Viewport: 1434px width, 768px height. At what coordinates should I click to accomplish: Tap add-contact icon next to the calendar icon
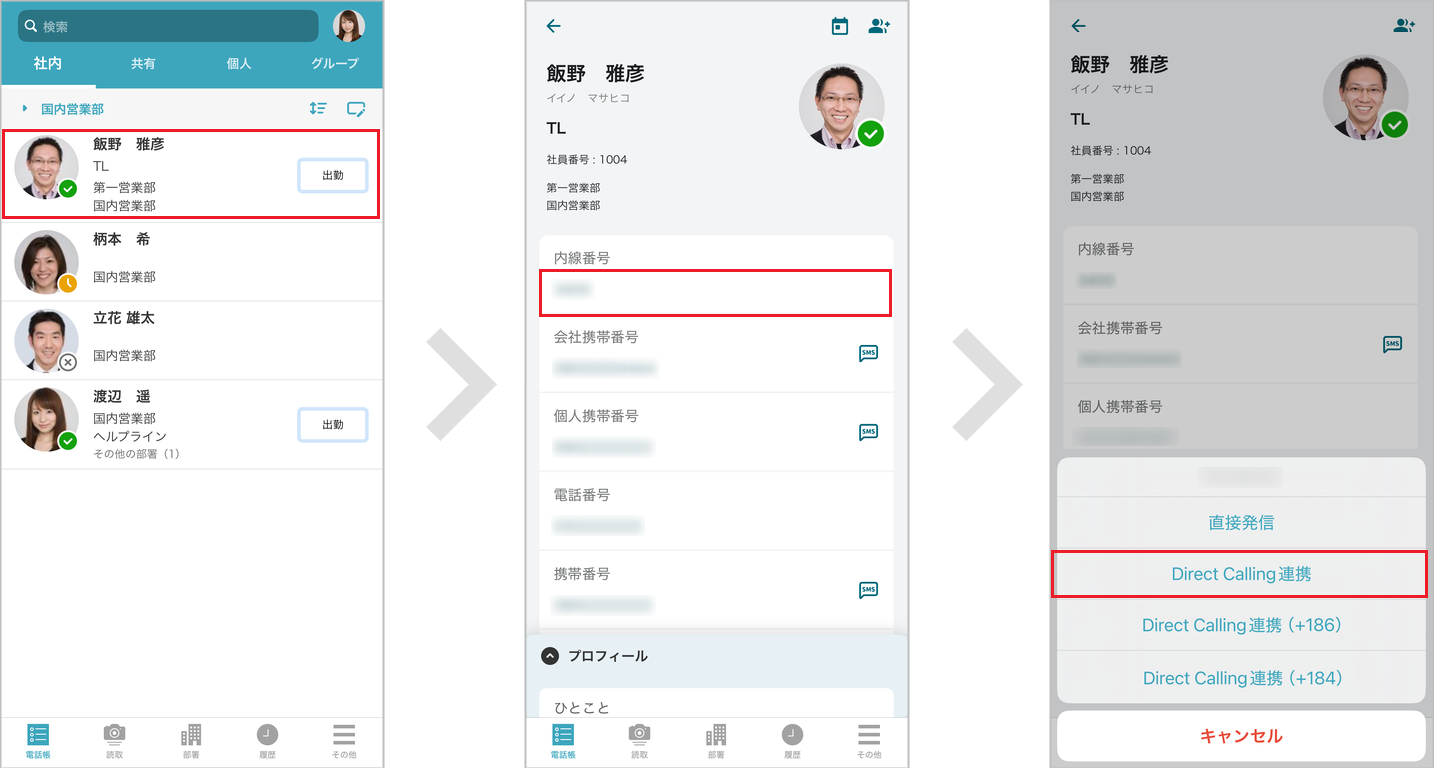tap(879, 26)
